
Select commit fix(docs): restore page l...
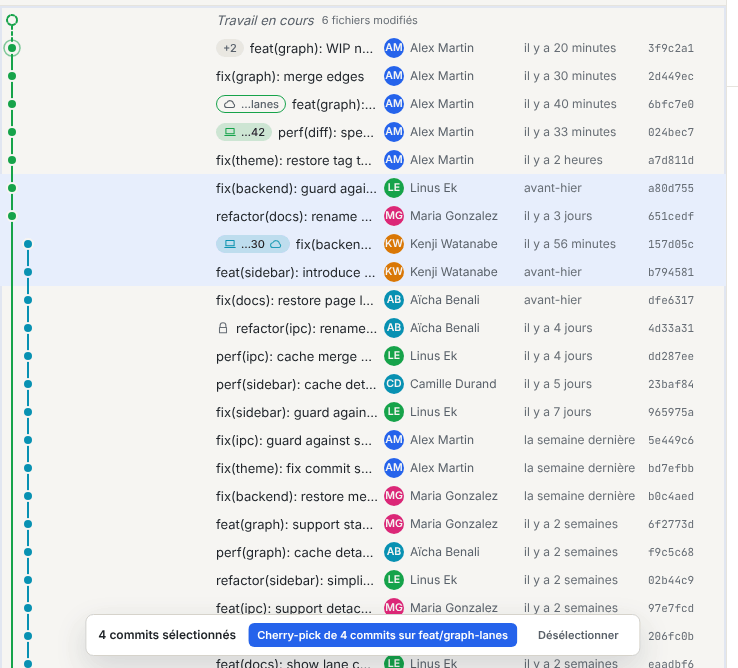coord(295,300)
